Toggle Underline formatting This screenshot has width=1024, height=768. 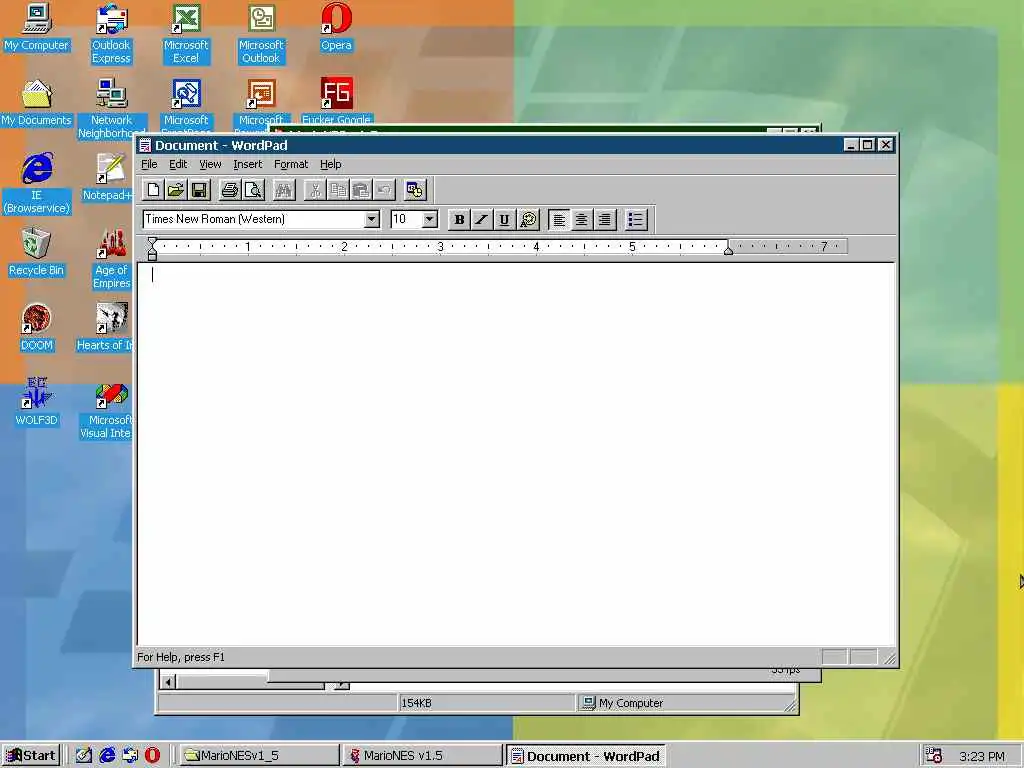click(x=504, y=219)
